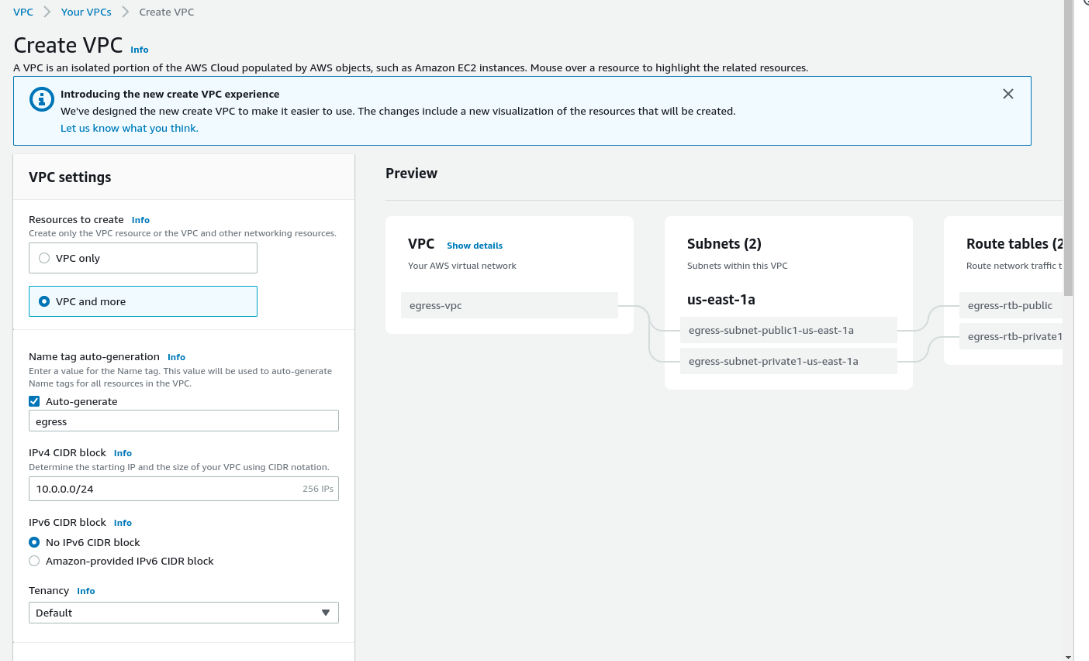
Task: Click the scrollbar down arrow
Action: [1068, 656]
